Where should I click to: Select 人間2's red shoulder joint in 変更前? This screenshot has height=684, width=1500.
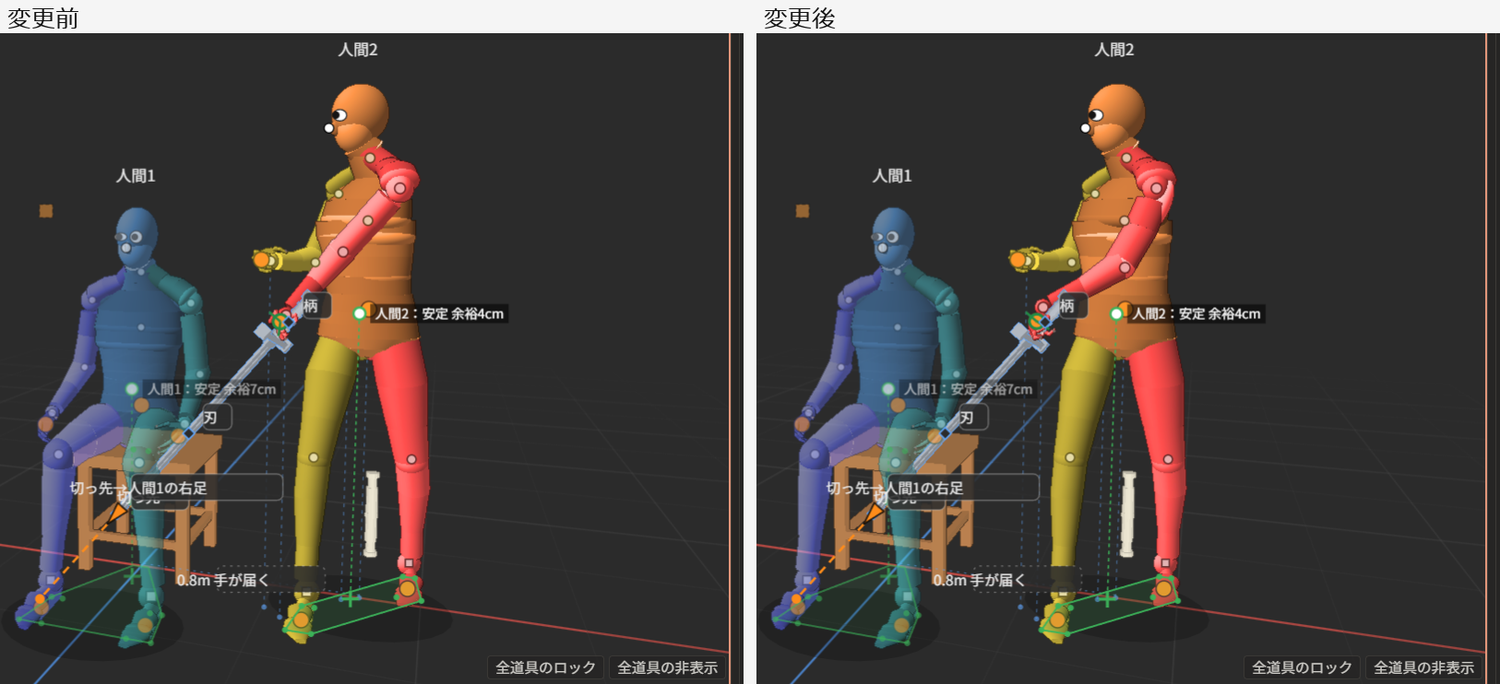[x=400, y=187]
